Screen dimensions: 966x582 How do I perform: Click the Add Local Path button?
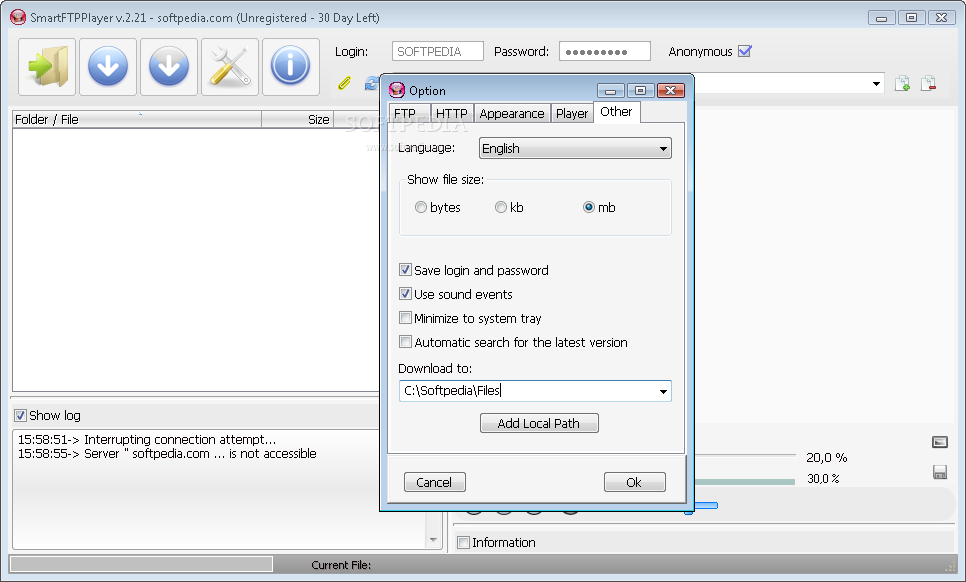pyautogui.click(x=539, y=423)
